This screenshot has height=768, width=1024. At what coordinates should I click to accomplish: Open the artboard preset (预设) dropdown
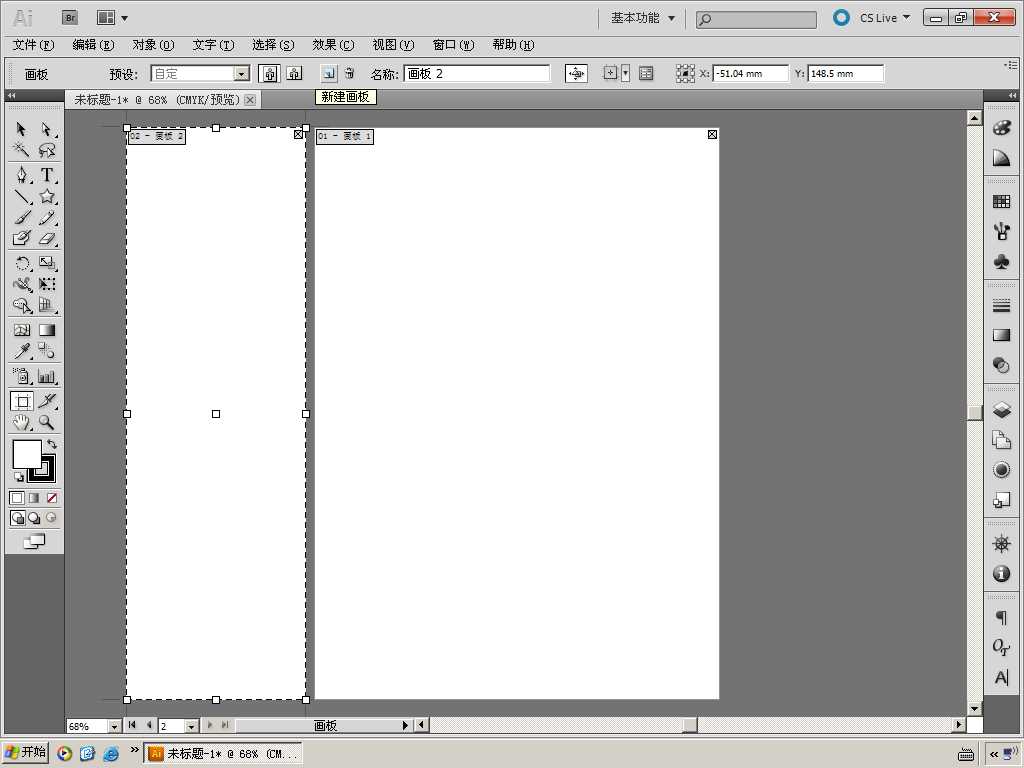(x=242, y=74)
